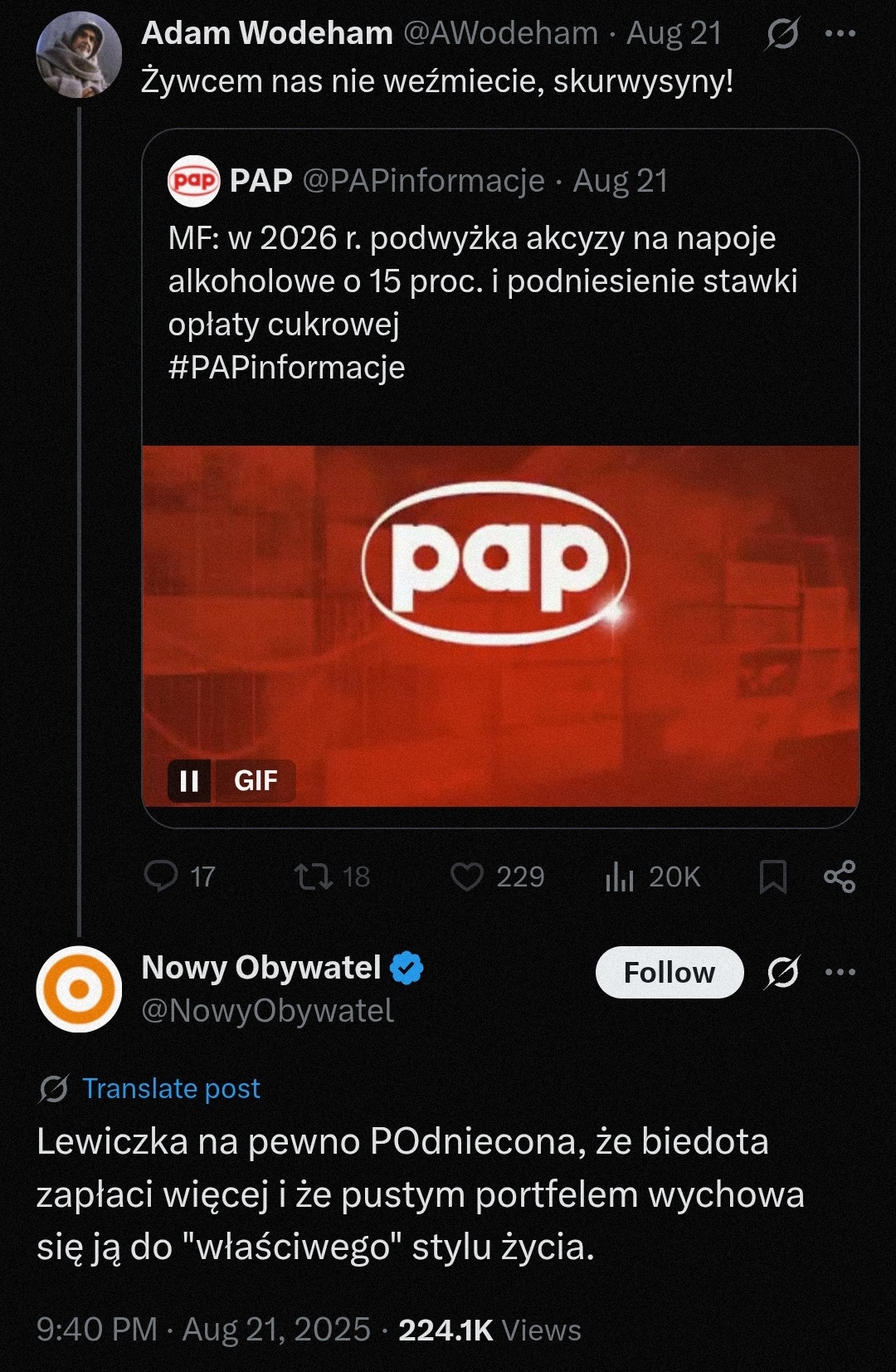The image size is (896, 1372).
Task: Click the share icon on Adam Wodeham's post
Action: tap(840, 876)
